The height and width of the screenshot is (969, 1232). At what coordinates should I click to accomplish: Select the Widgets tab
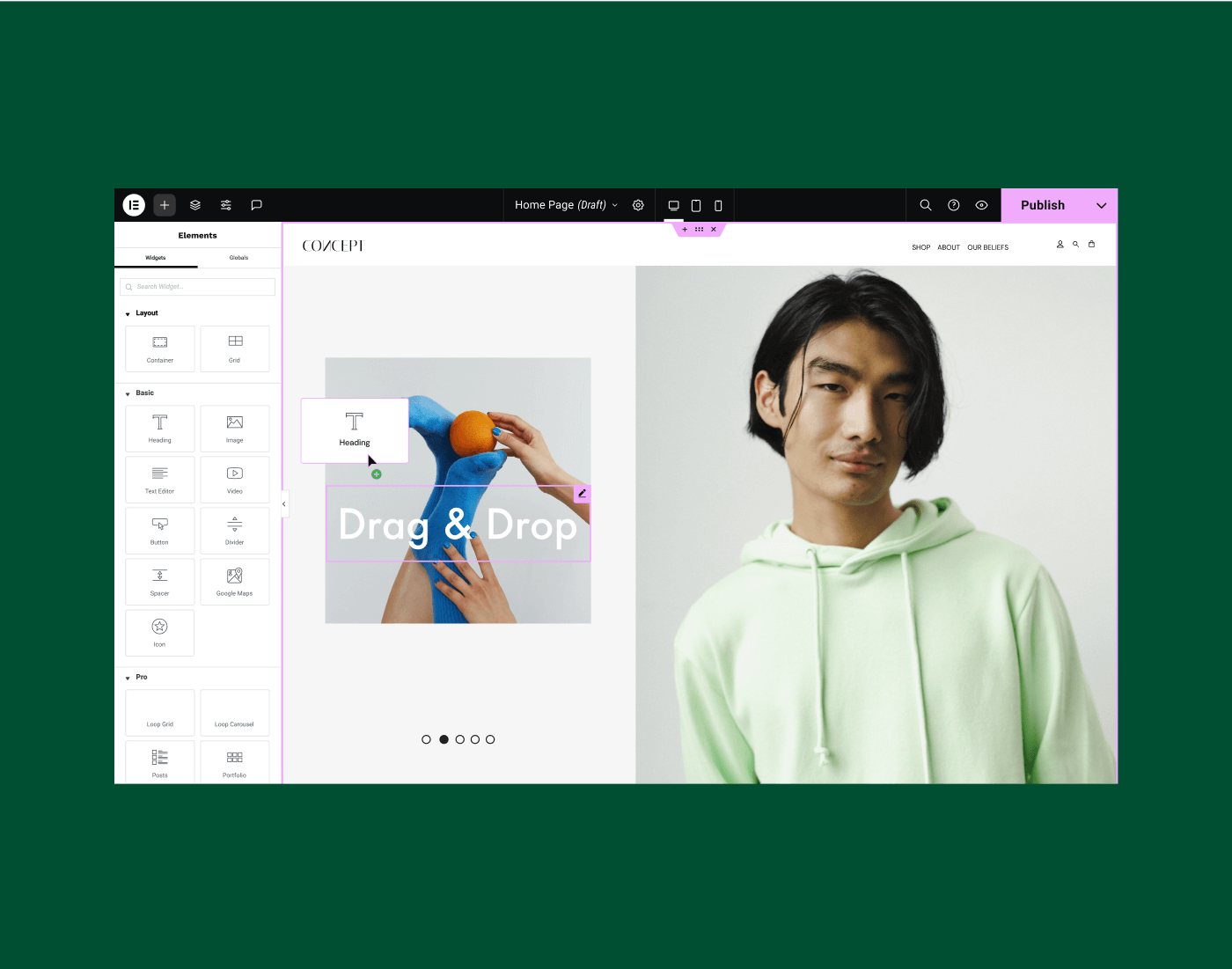click(x=156, y=258)
